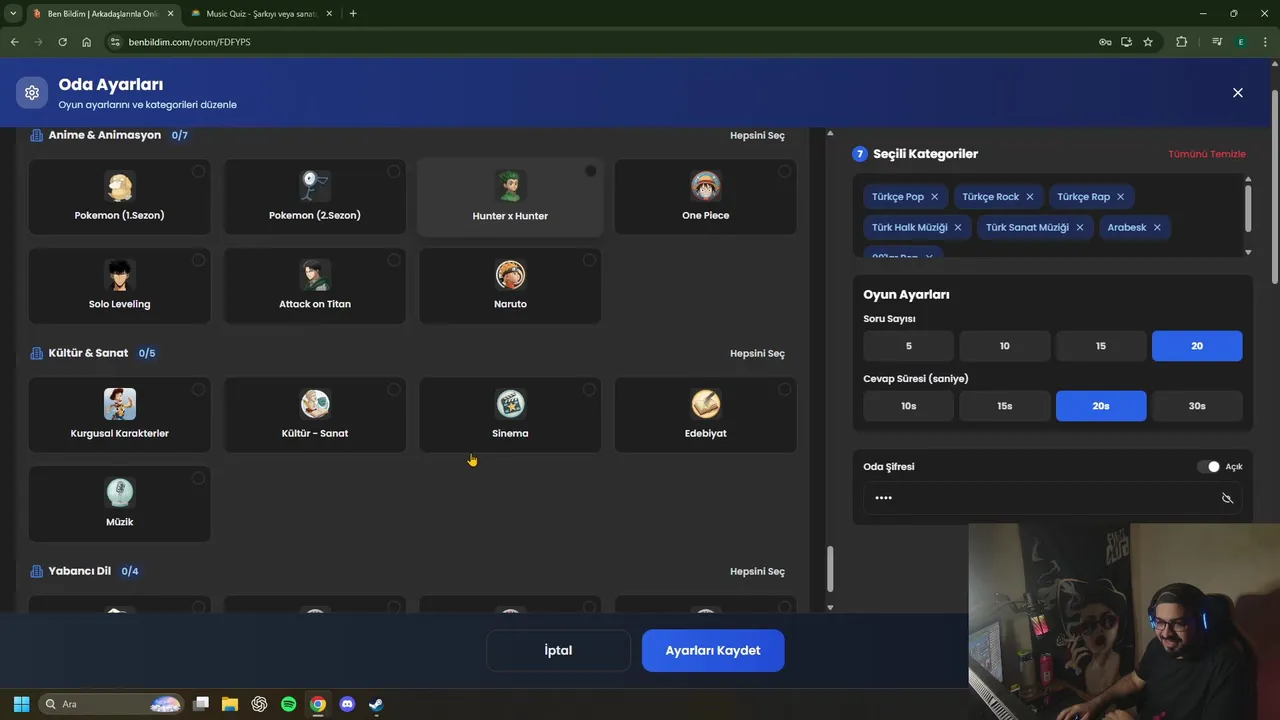Screen dimensions: 1280x720
Task: Click Hepsini Seç for Yabancı Dil
Action: tap(757, 571)
